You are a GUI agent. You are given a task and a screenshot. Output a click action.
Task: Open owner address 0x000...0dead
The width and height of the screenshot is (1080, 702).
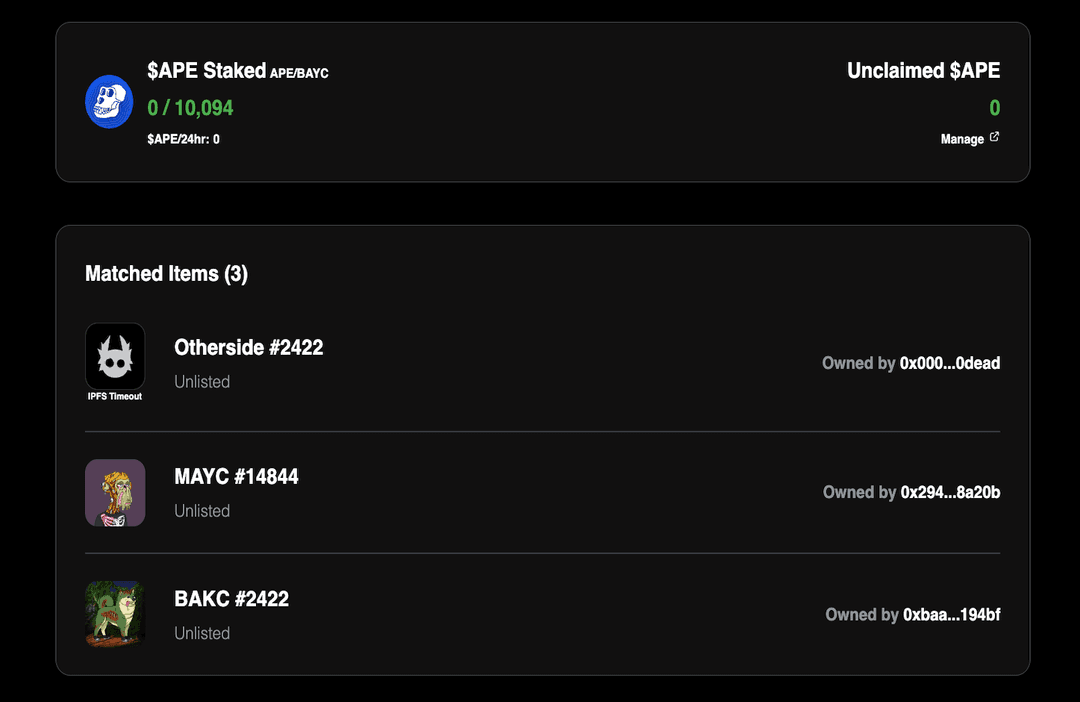point(949,363)
